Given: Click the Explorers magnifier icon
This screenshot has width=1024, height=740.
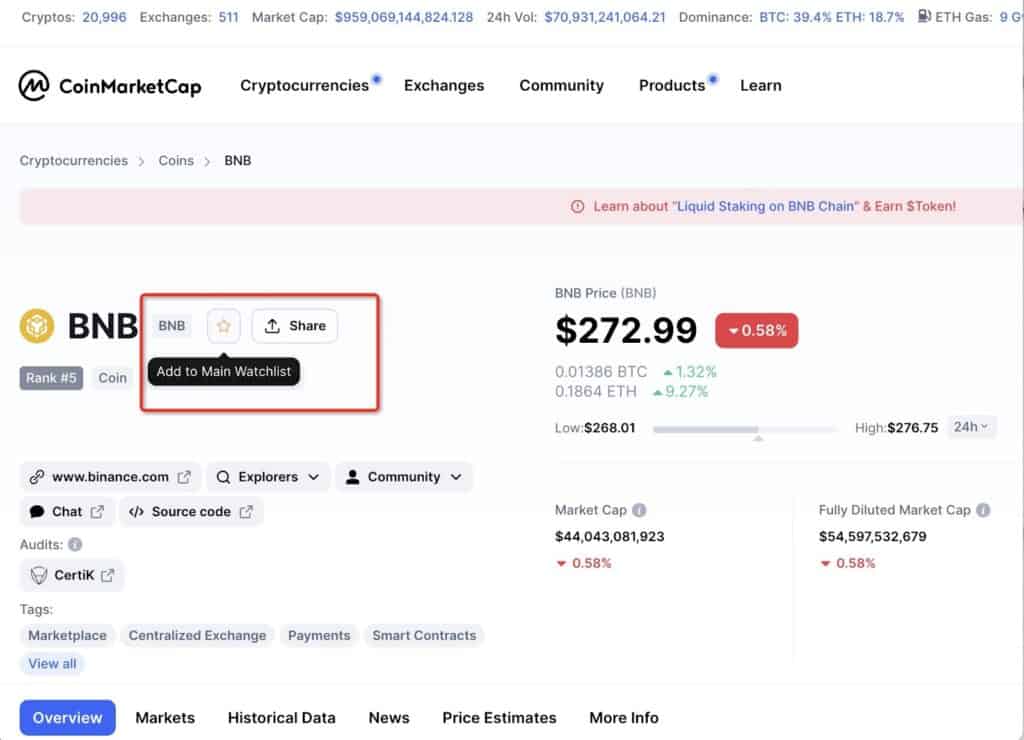Looking at the screenshot, I should (x=223, y=477).
